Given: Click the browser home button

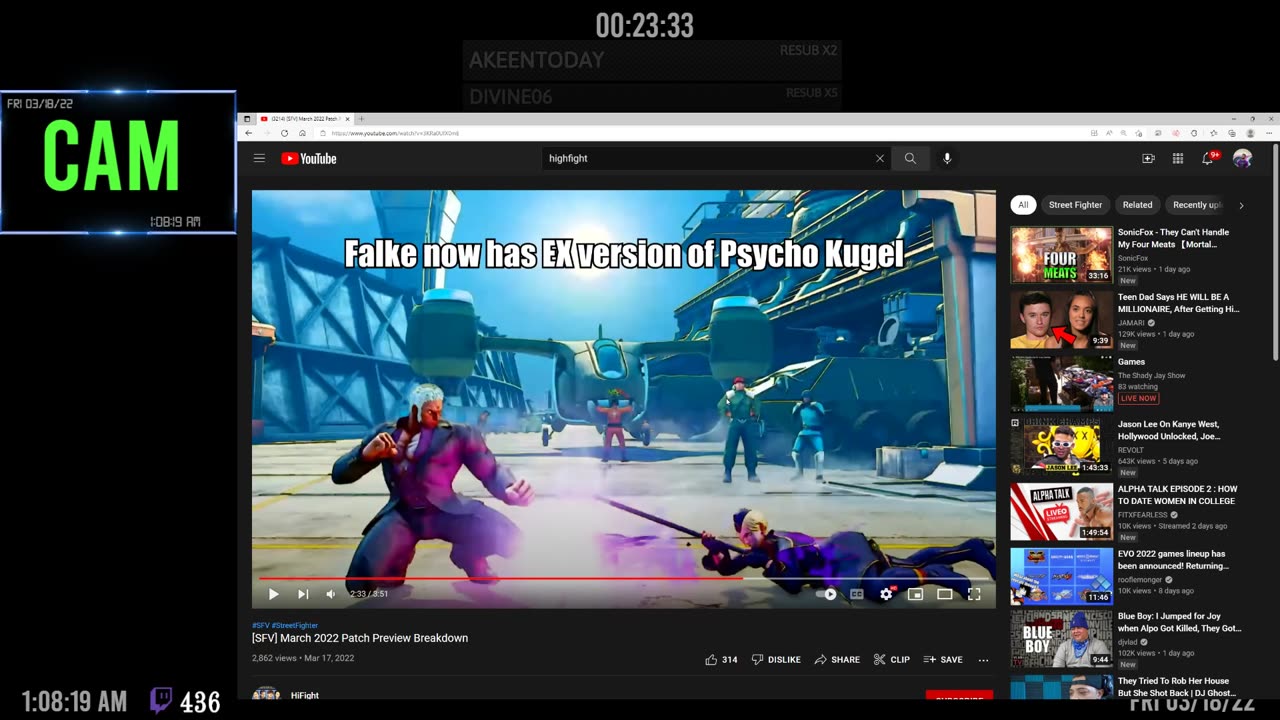Looking at the screenshot, I should 302,133.
